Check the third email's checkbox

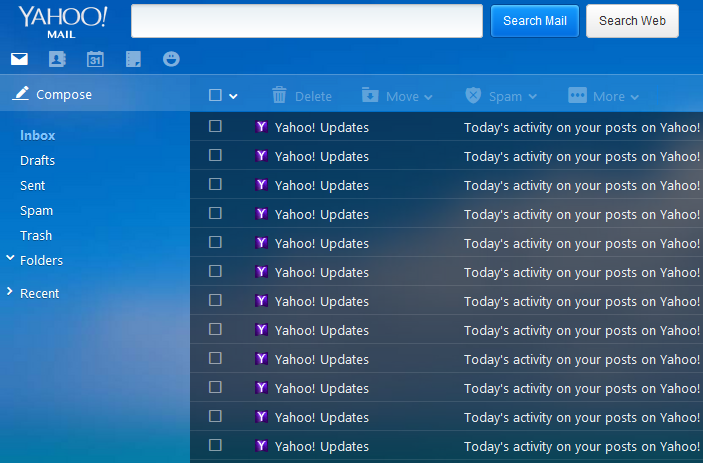click(215, 184)
